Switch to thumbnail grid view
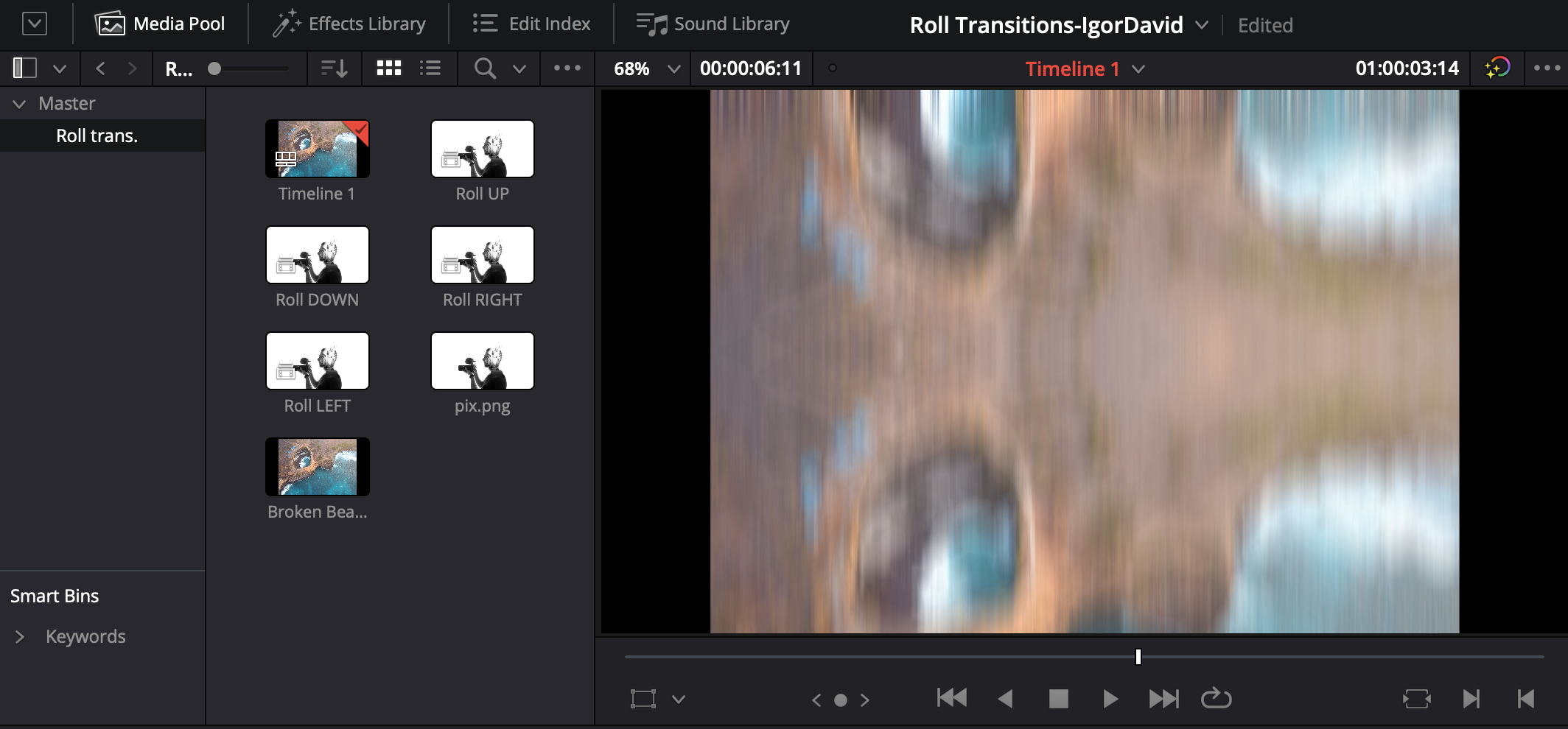 tap(389, 68)
